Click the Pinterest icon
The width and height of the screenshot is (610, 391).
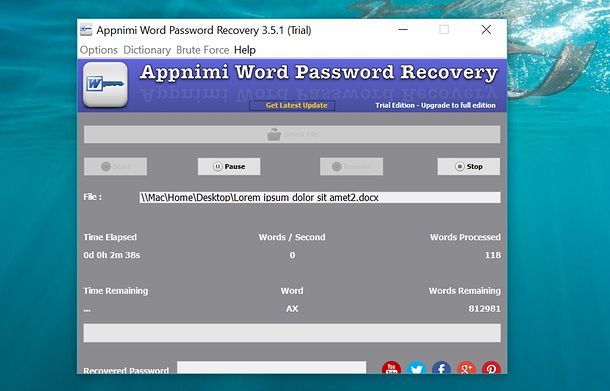[491, 368]
